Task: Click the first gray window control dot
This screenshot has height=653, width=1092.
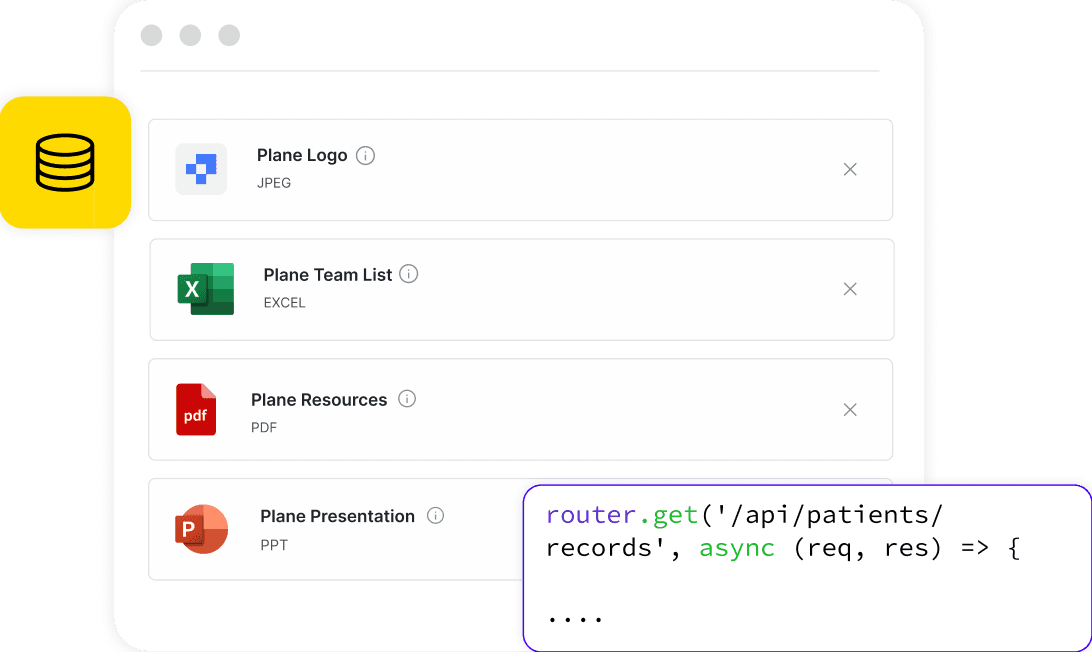Action: pyautogui.click(x=151, y=36)
